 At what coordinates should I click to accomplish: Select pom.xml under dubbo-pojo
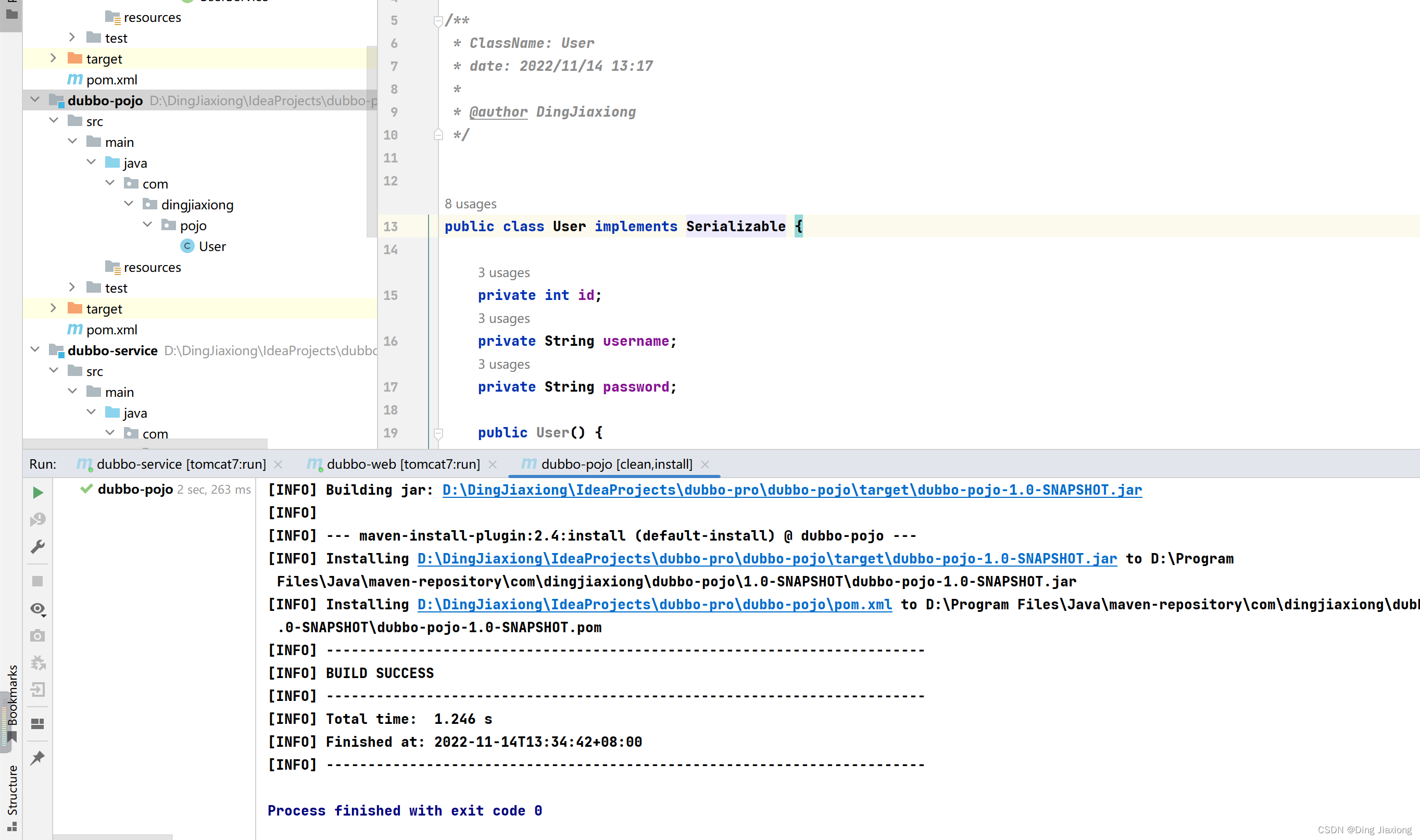click(103, 330)
